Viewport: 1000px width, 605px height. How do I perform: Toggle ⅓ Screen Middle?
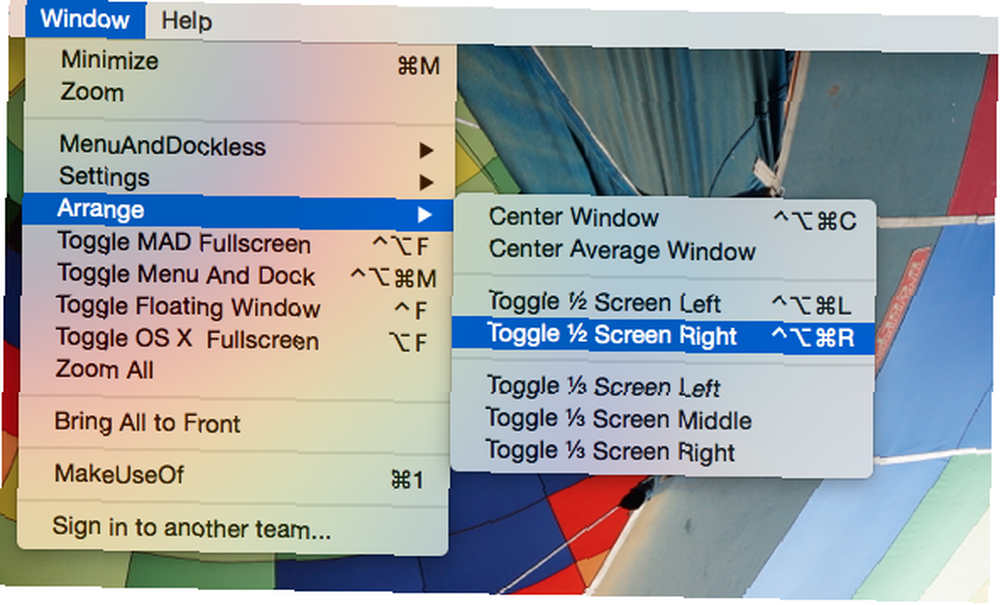coord(662,419)
